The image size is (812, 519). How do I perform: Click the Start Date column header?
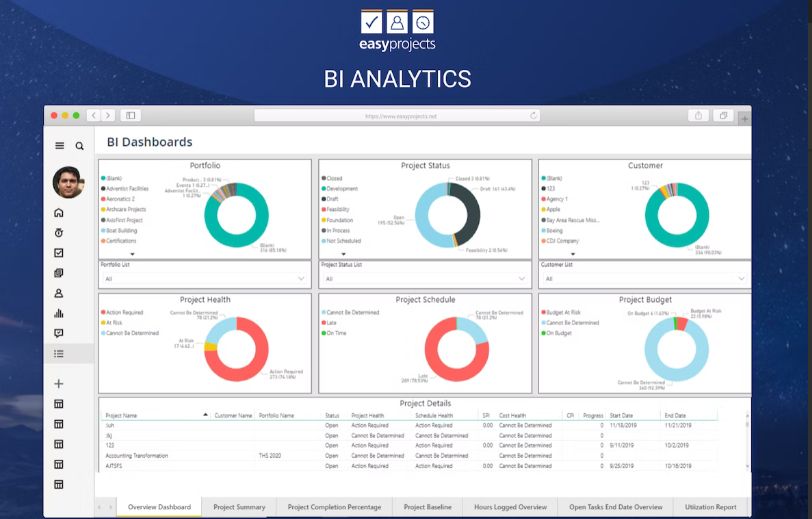pos(621,415)
